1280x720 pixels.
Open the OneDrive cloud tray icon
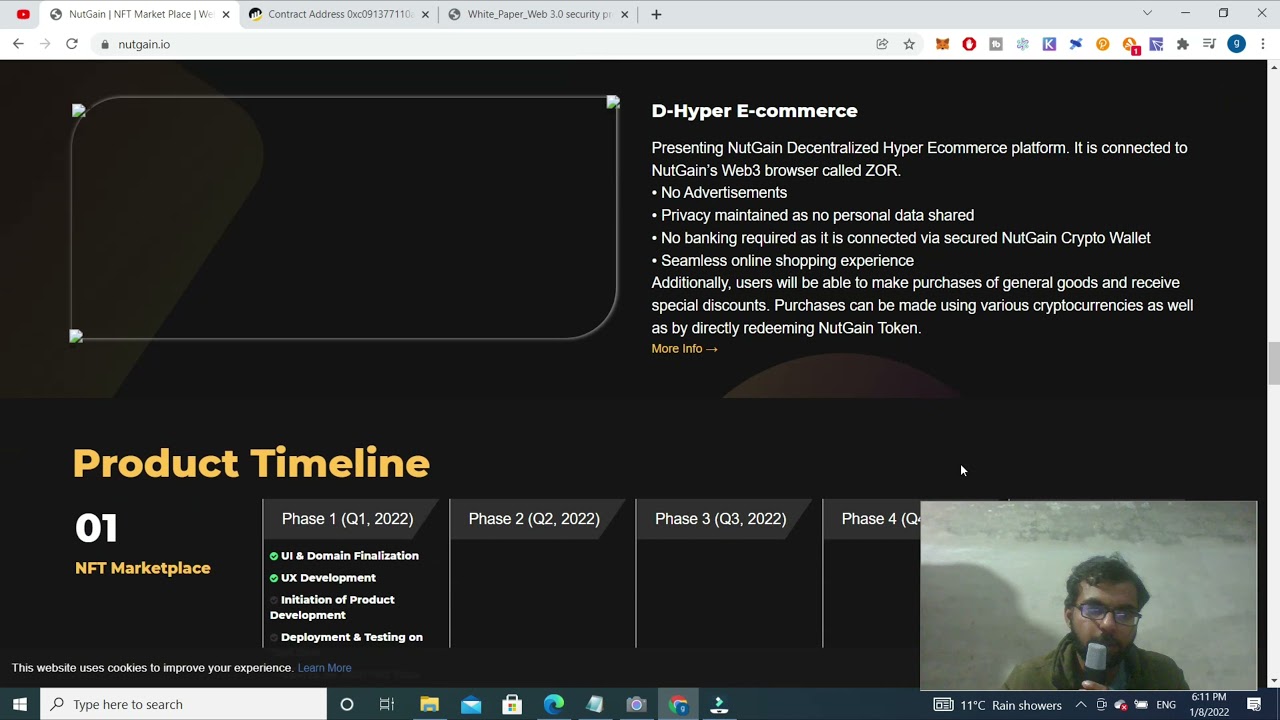(x=1121, y=705)
